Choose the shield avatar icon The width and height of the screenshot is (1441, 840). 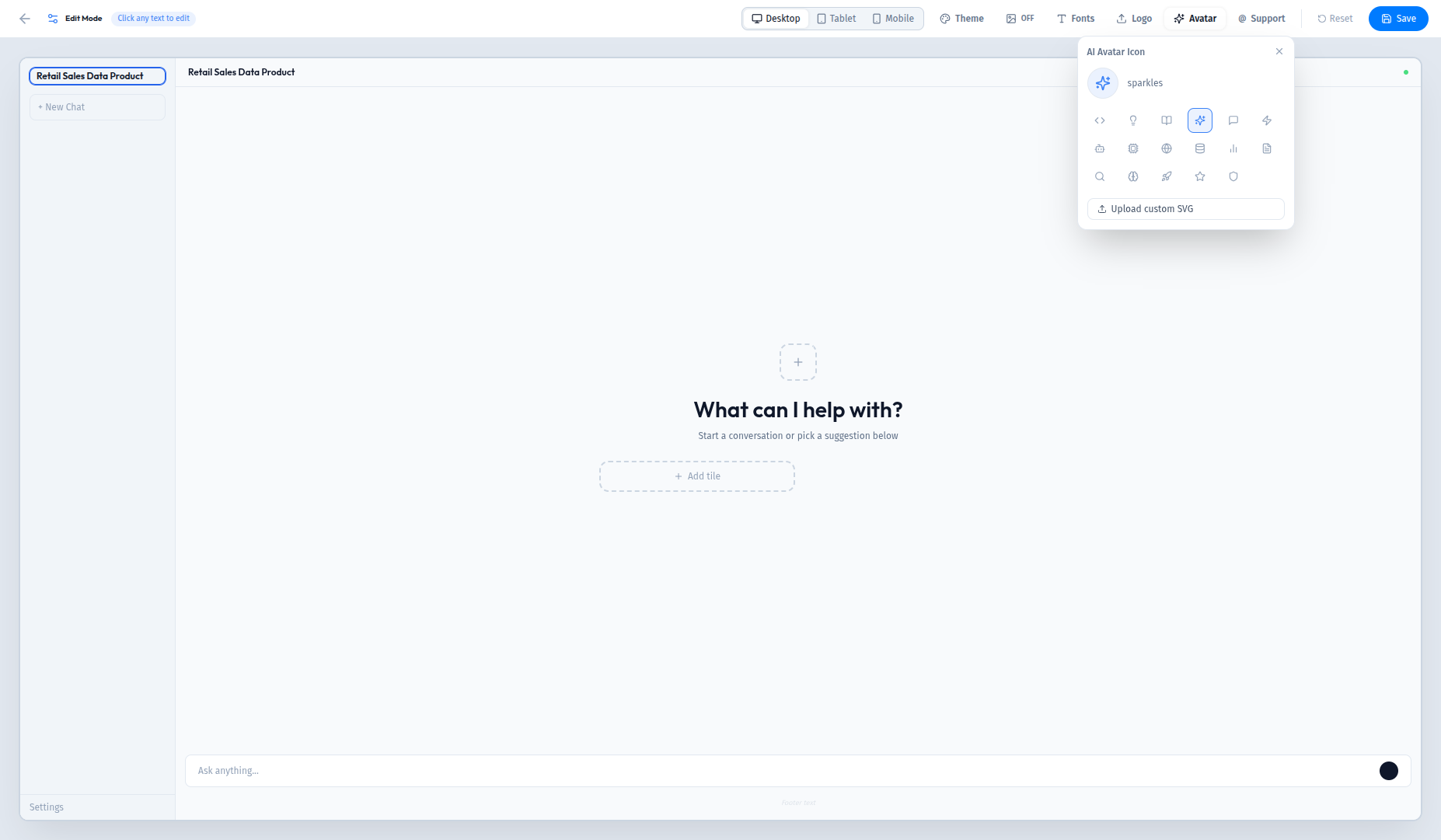(x=1233, y=176)
